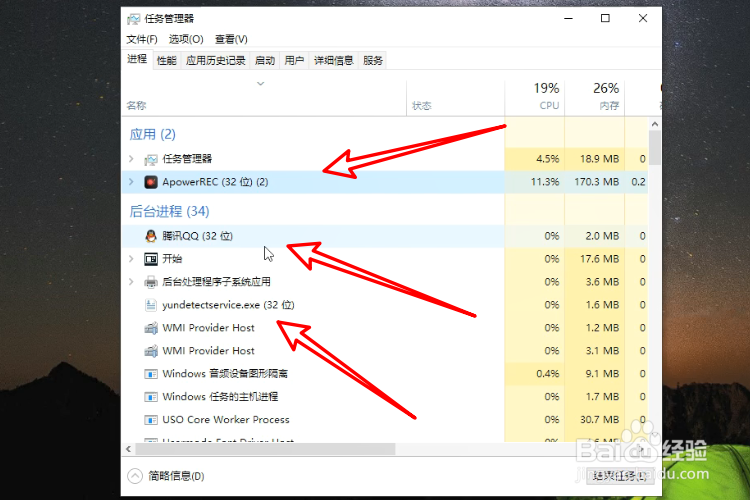Screen dimensions: 750x500
Task: Click the Windows 任务的主机进程 icon
Action: [x=151, y=397]
